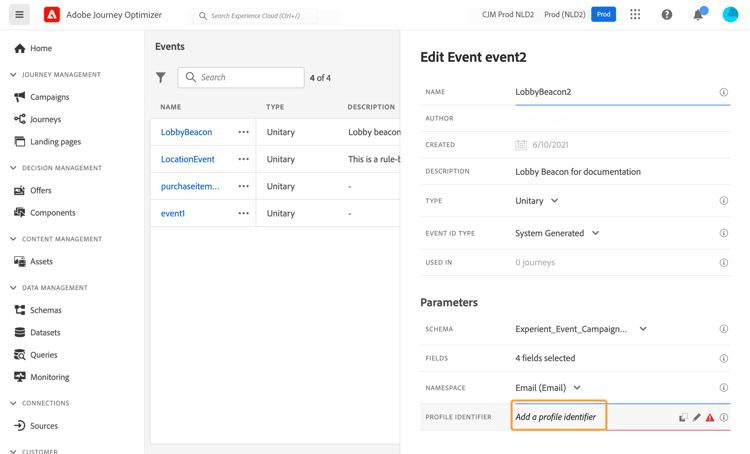Viewport: 750px width, 454px height.
Task: Open the hamburger navigation menu
Action: (20, 15)
